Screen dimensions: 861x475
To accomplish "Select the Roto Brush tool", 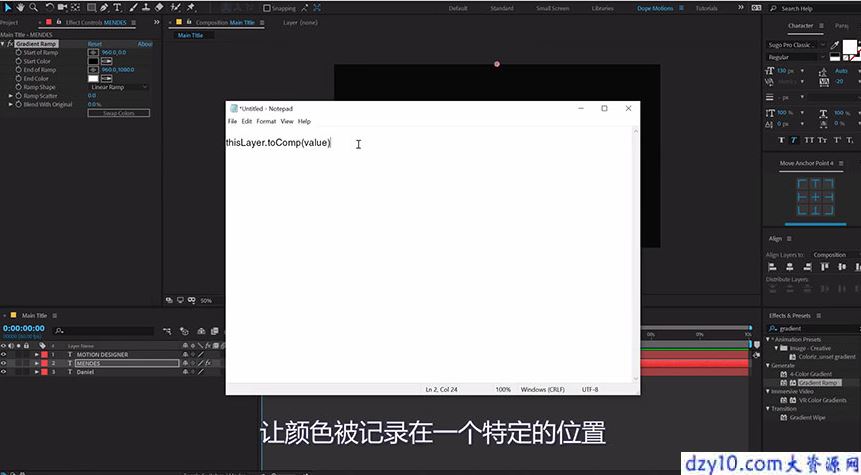I will [176, 8].
